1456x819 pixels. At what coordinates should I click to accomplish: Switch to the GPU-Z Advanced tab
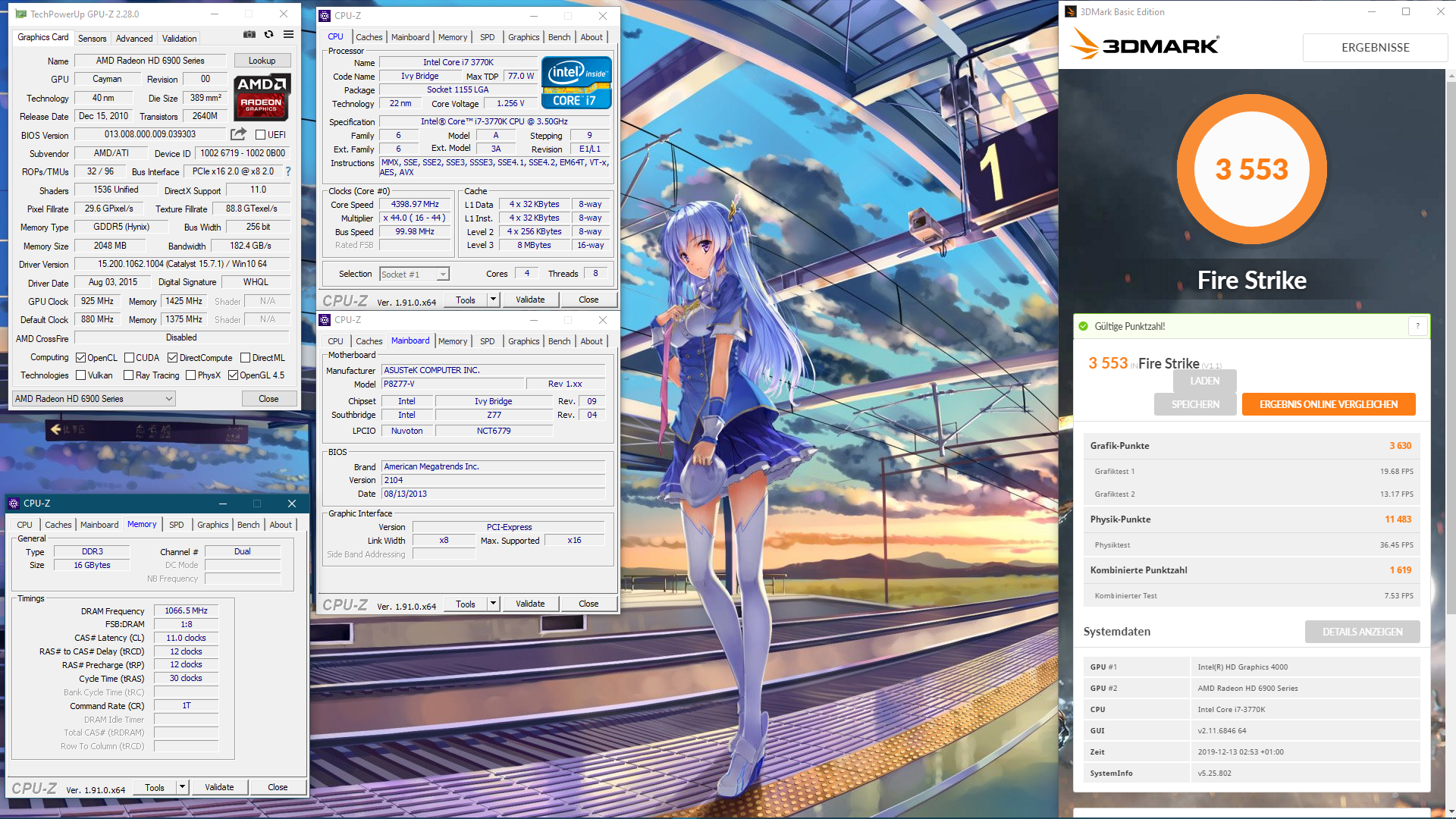[x=134, y=38]
